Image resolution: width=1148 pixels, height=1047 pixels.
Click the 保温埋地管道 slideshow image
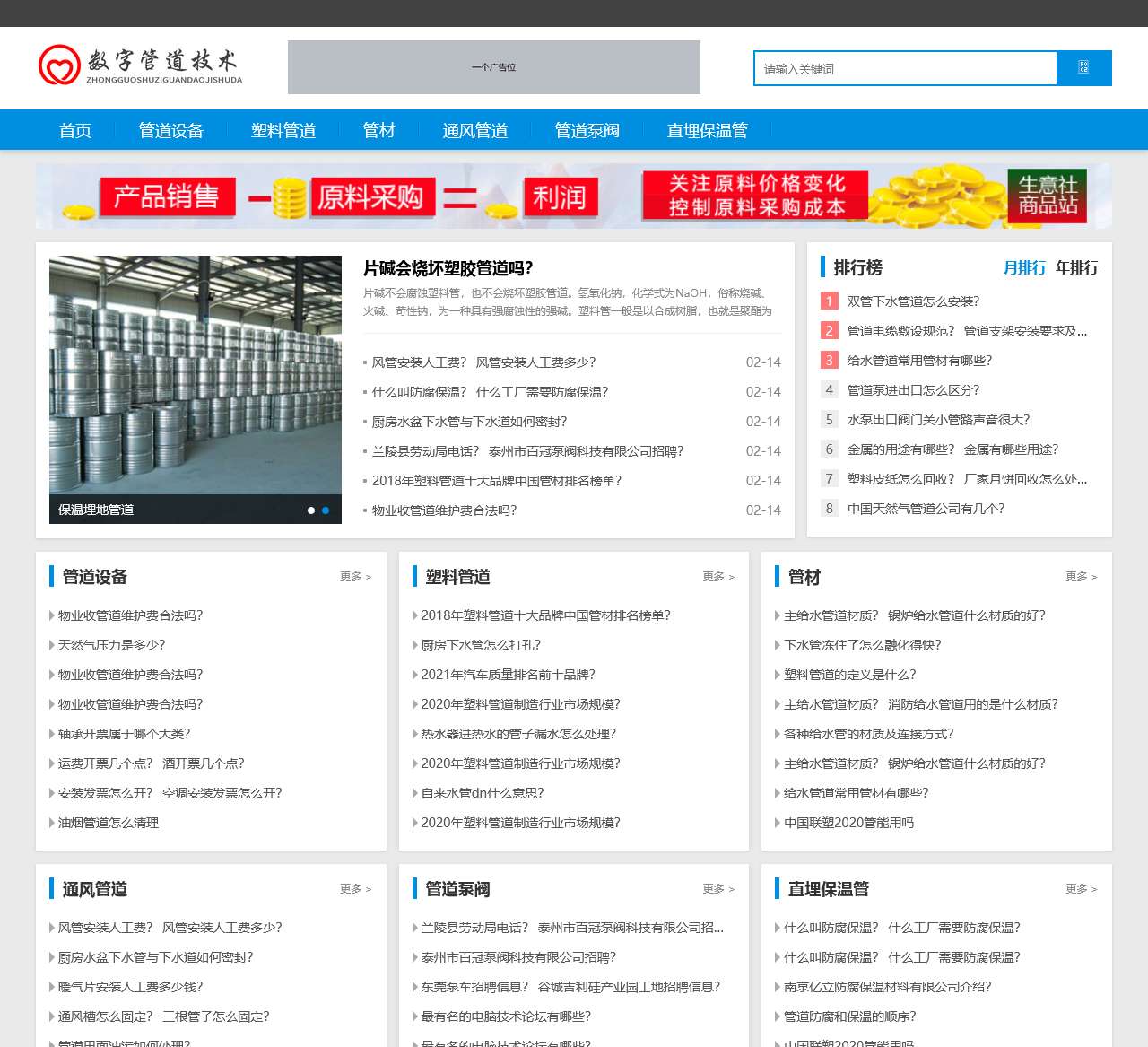point(196,377)
